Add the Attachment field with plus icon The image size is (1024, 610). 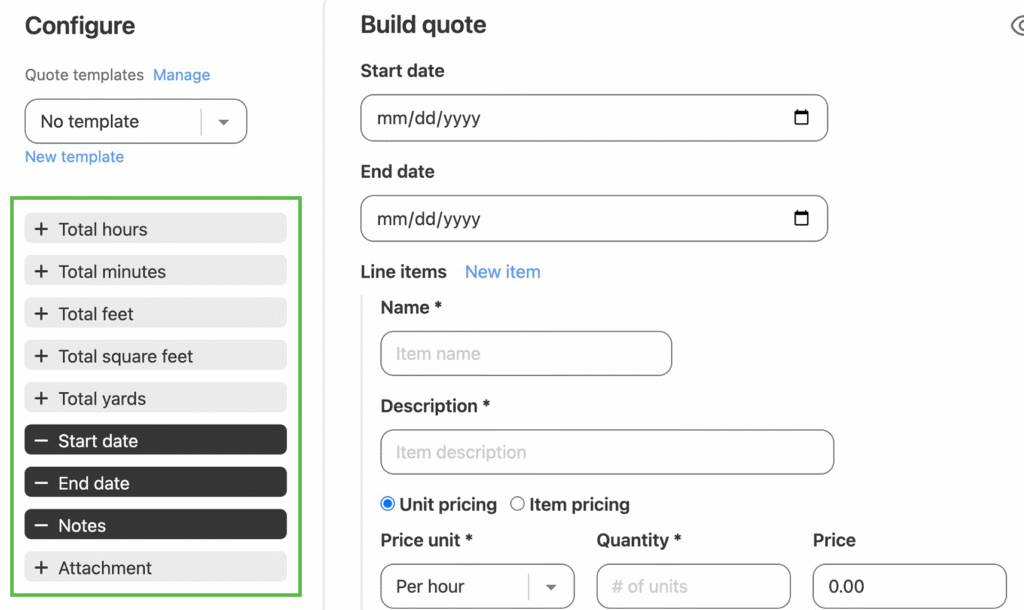[x=41, y=568]
